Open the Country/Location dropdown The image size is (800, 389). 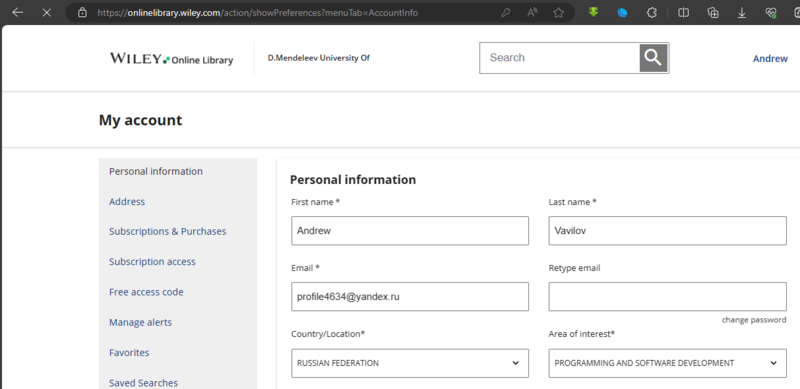[410, 363]
